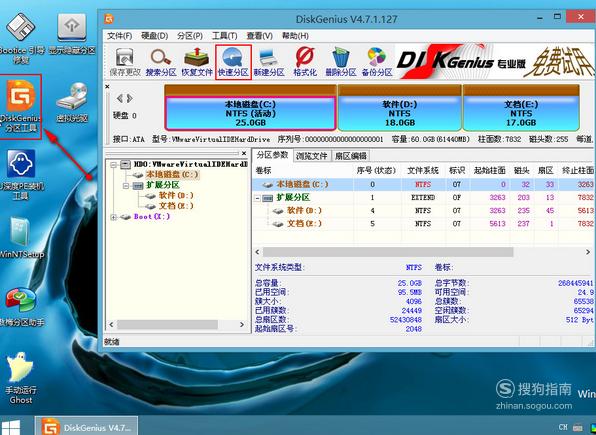Click the 新建分区 new partition icon

[x=269, y=62]
